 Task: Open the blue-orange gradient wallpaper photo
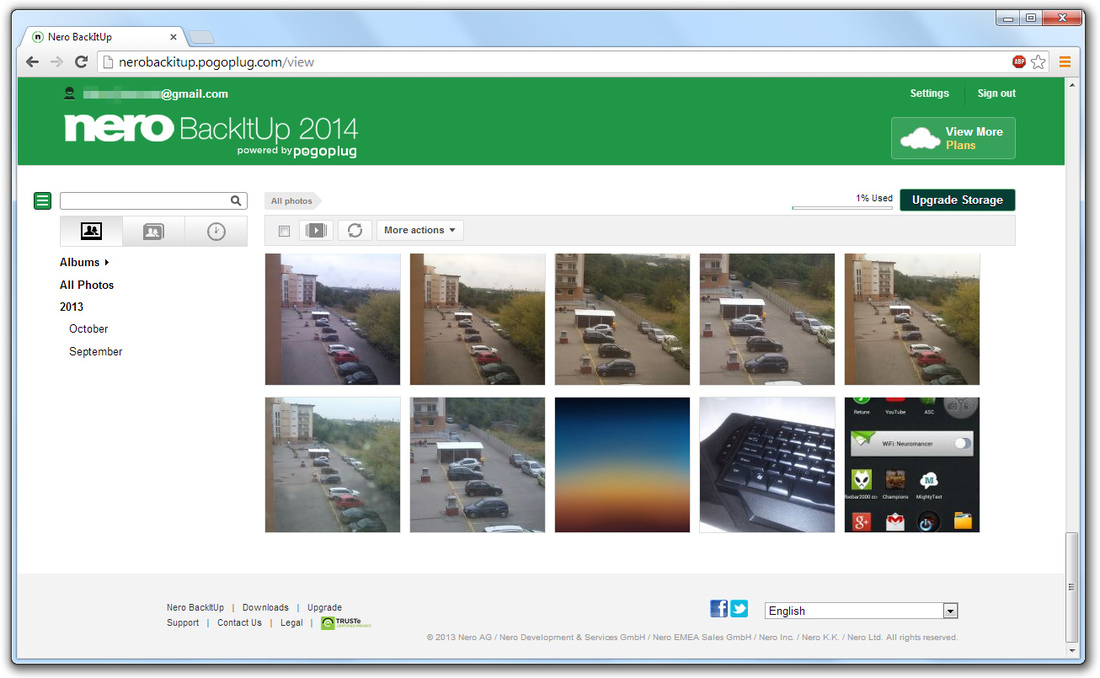622,465
